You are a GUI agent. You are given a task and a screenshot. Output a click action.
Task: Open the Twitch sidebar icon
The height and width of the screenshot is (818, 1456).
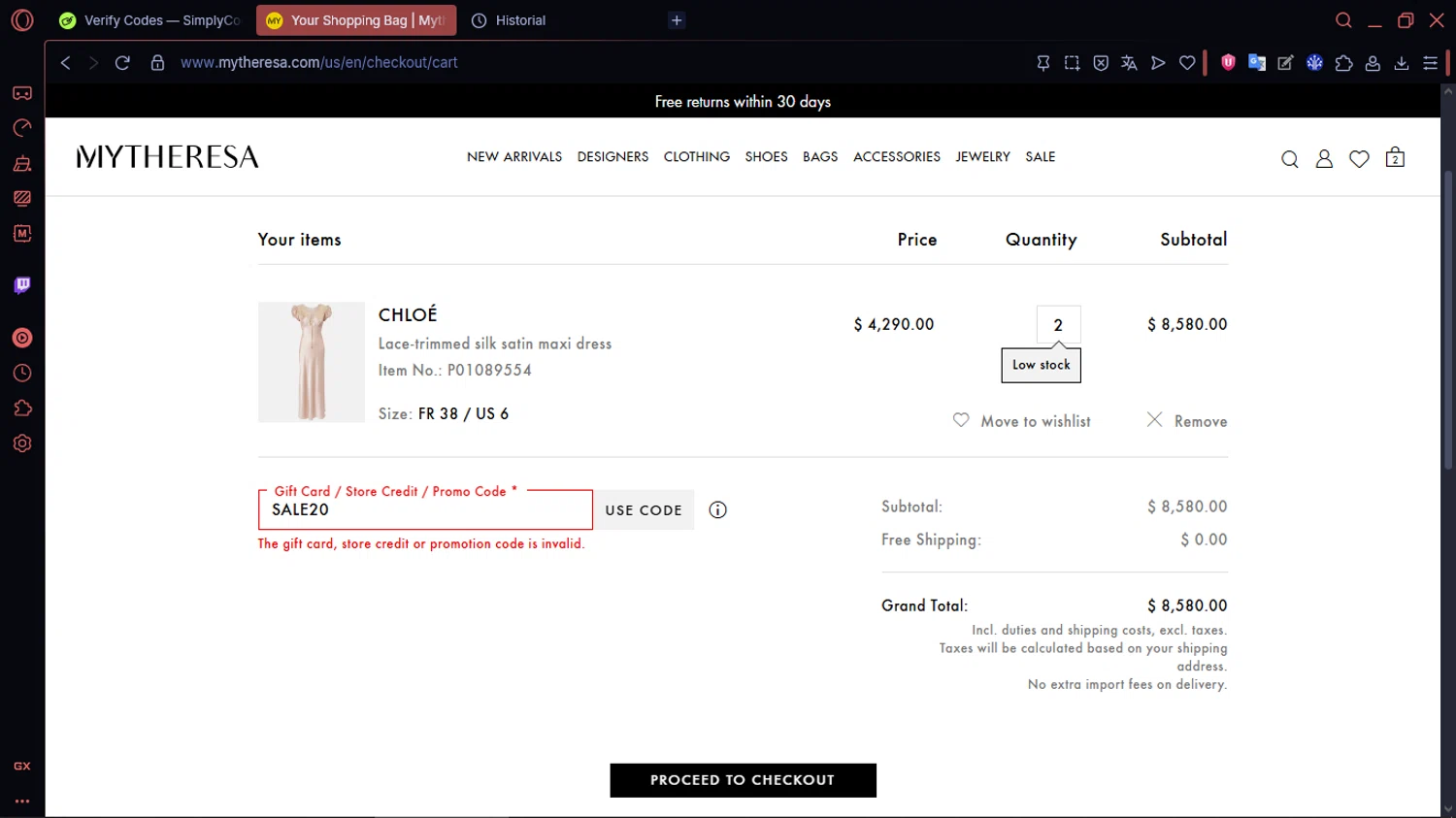click(22, 285)
